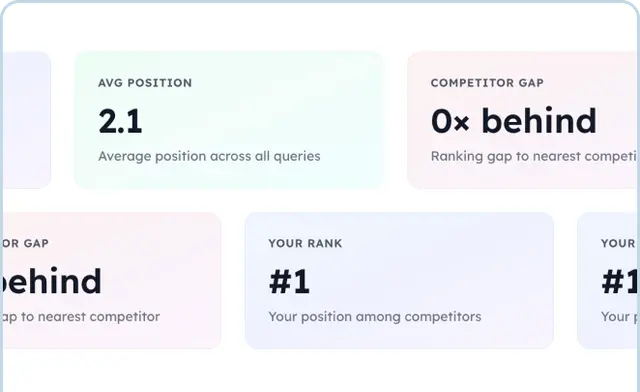This screenshot has height=392, width=640.
Task: Select the cut-off 'behind' value in bottom row
Action: (x=52, y=281)
